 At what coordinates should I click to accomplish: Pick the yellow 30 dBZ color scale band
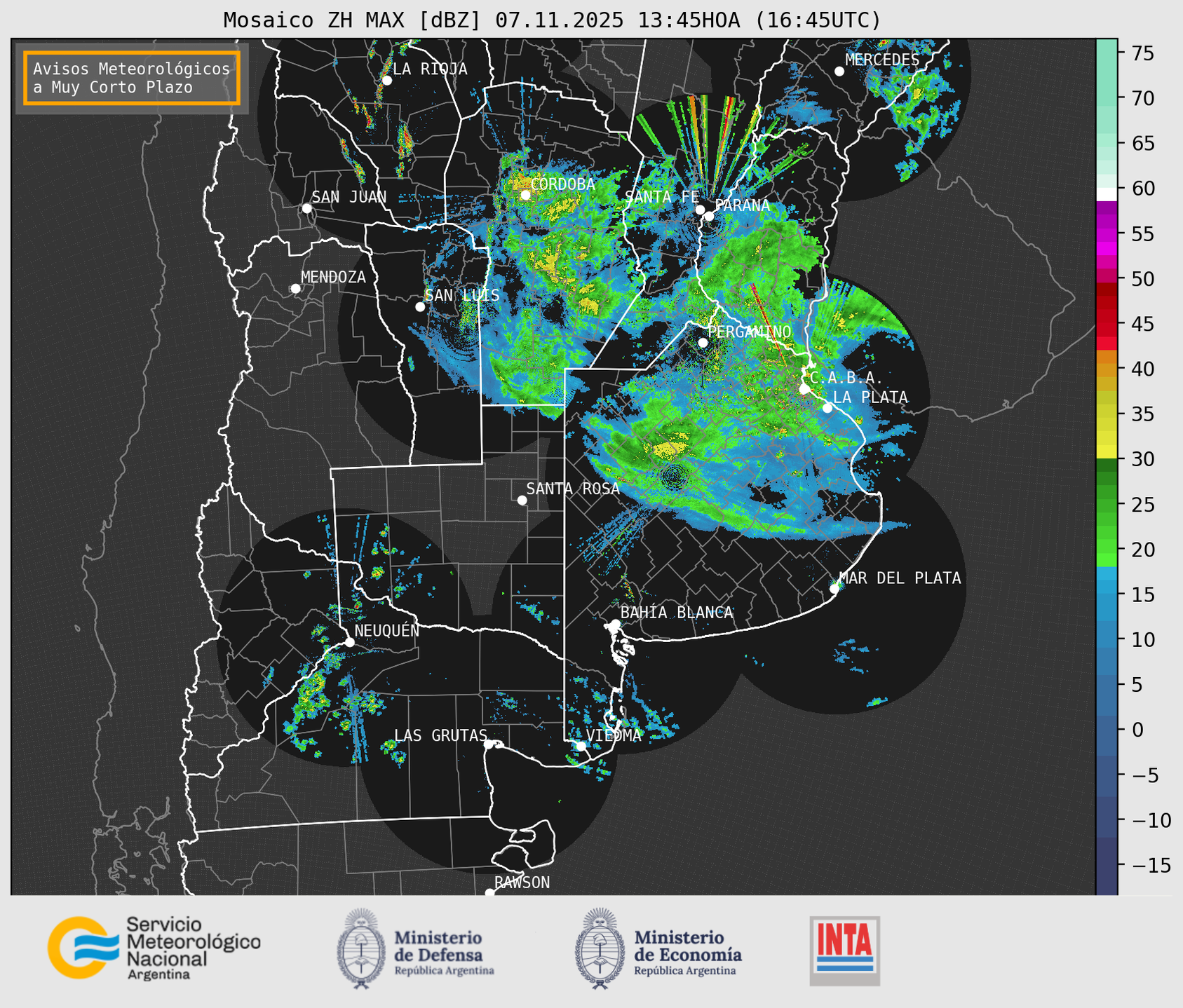click(1106, 453)
